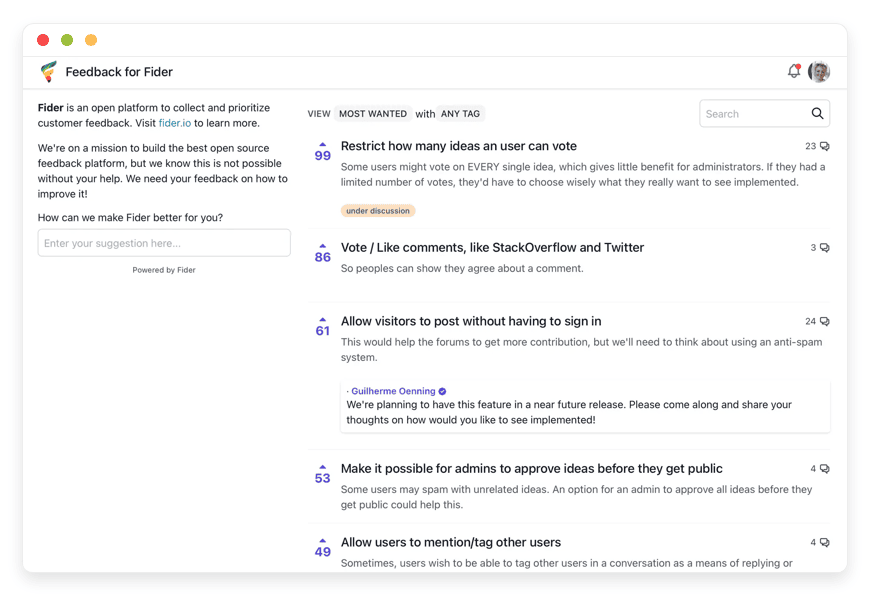The width and height of the screenshot is (870, 595).
Task: Open the MOST WANTED view dropdown
Action: pyautogui.click(x=372, y=114)
